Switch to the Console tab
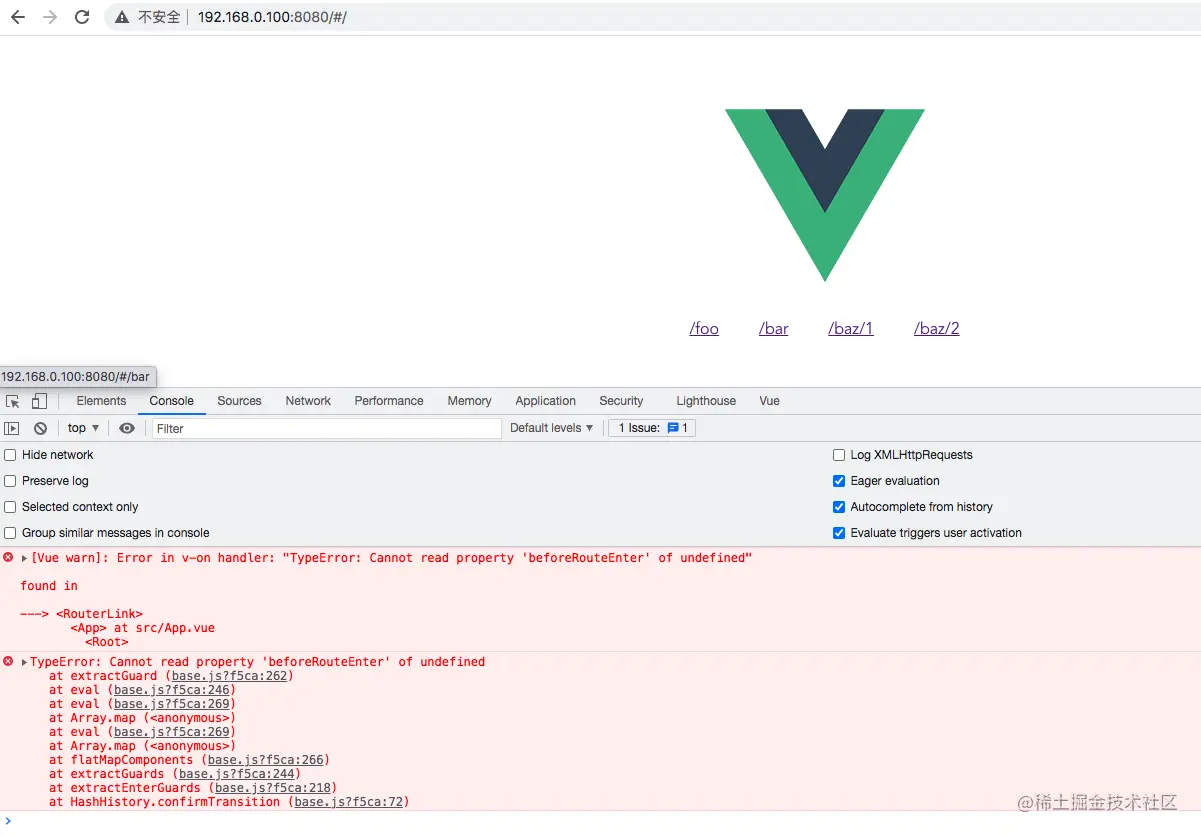 pos(172,401)
